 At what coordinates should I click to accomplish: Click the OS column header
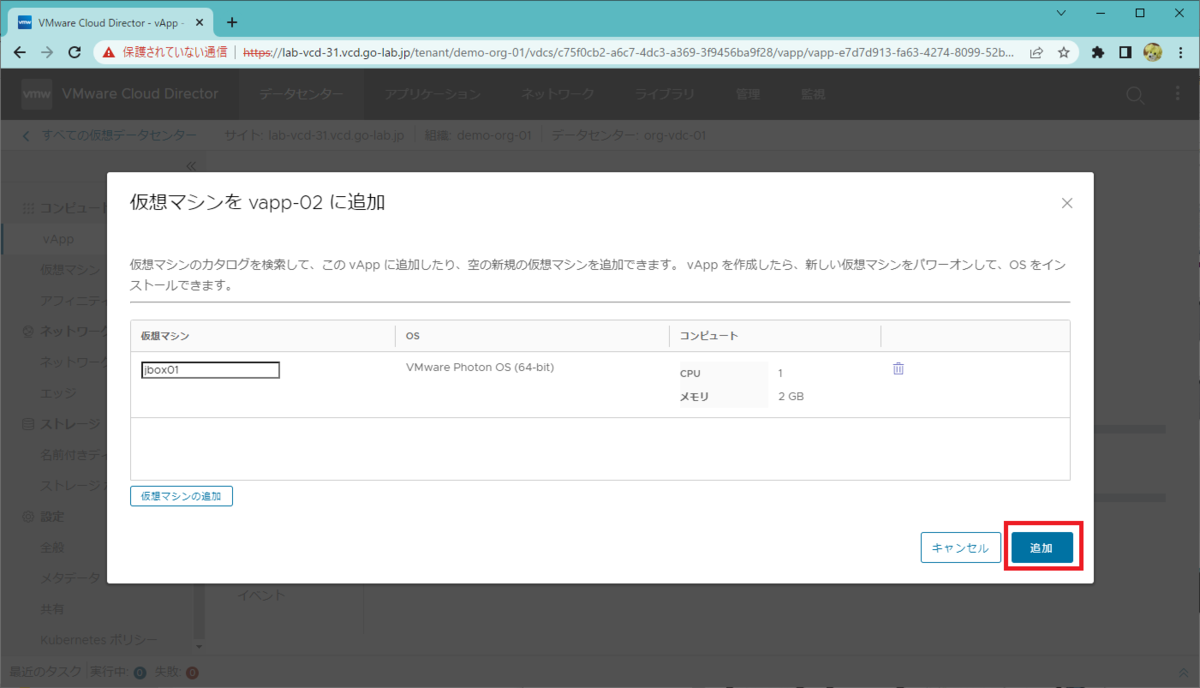412,336
